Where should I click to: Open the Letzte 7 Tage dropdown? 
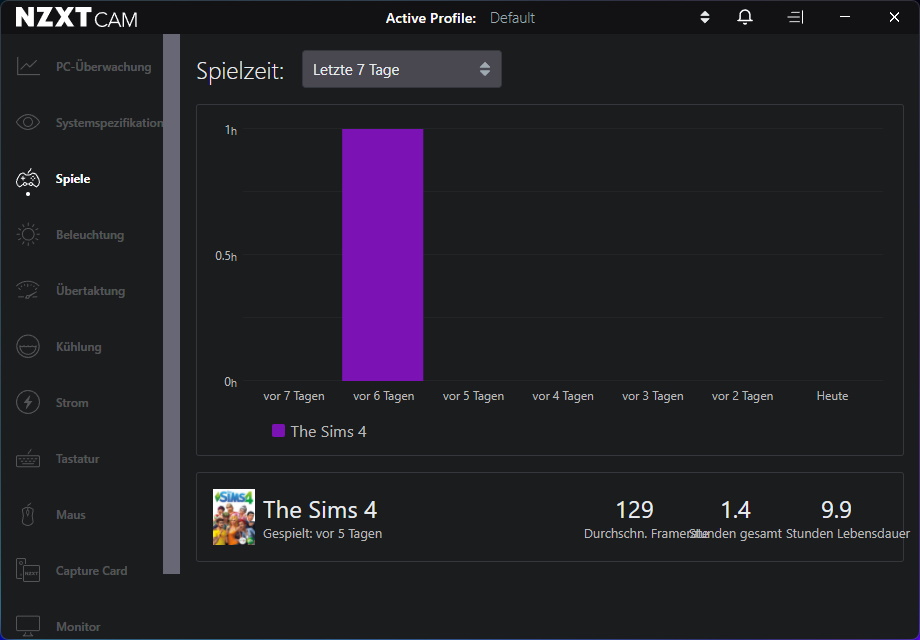tap(401, 69)
